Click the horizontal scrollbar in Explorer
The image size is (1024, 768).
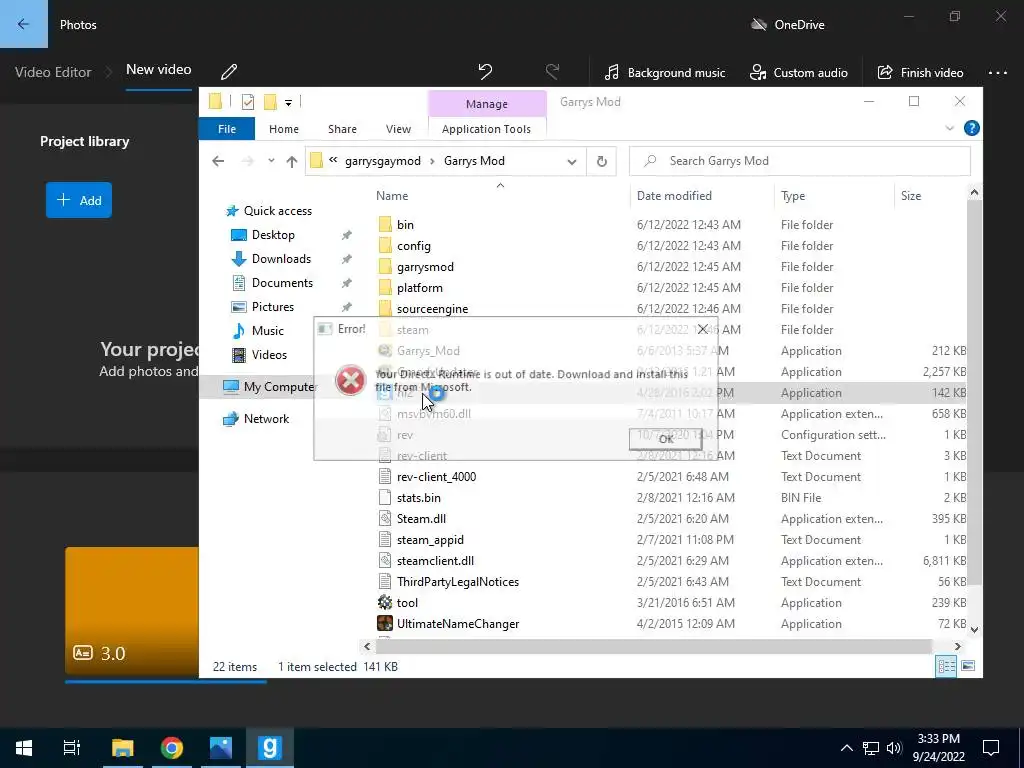tap(653, 646)
